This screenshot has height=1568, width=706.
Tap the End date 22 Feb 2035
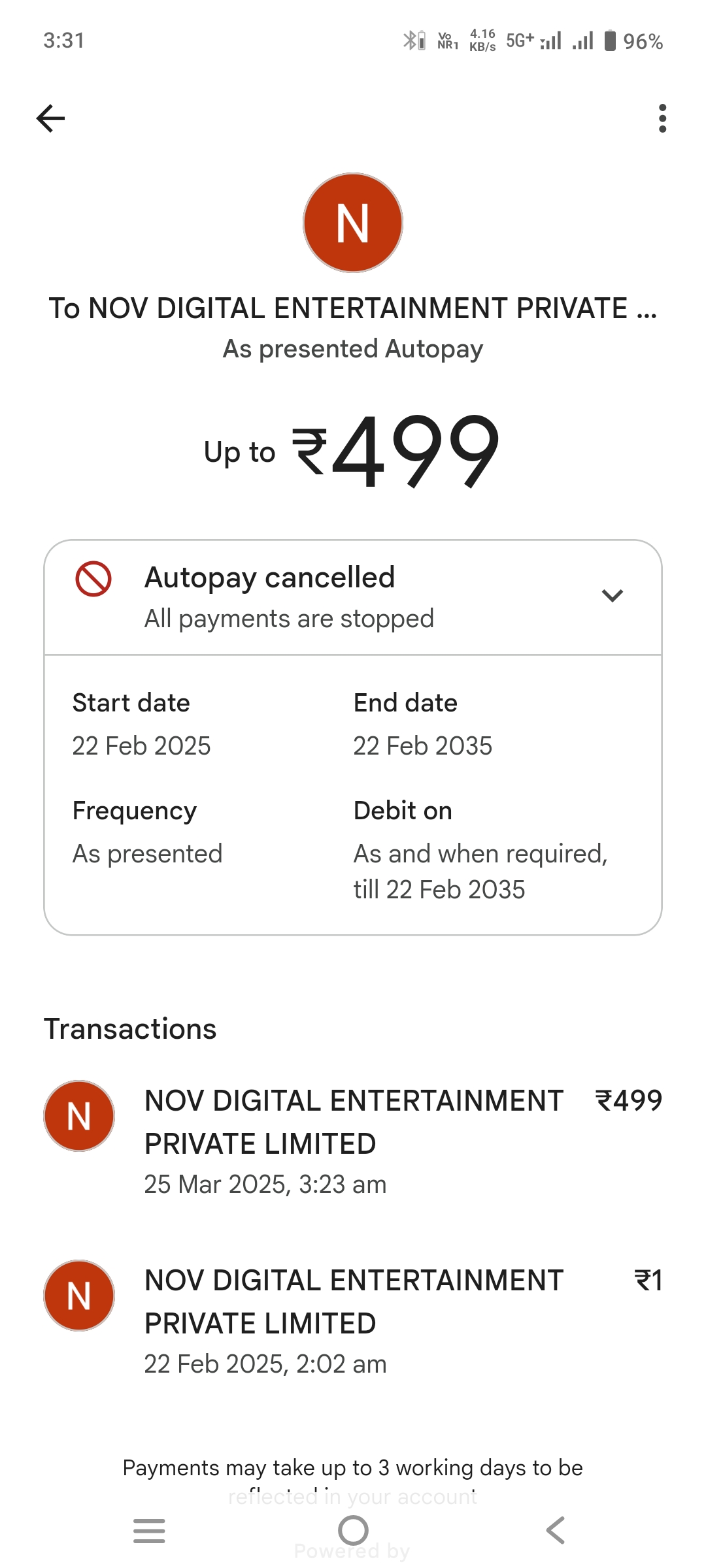point(422,746)
